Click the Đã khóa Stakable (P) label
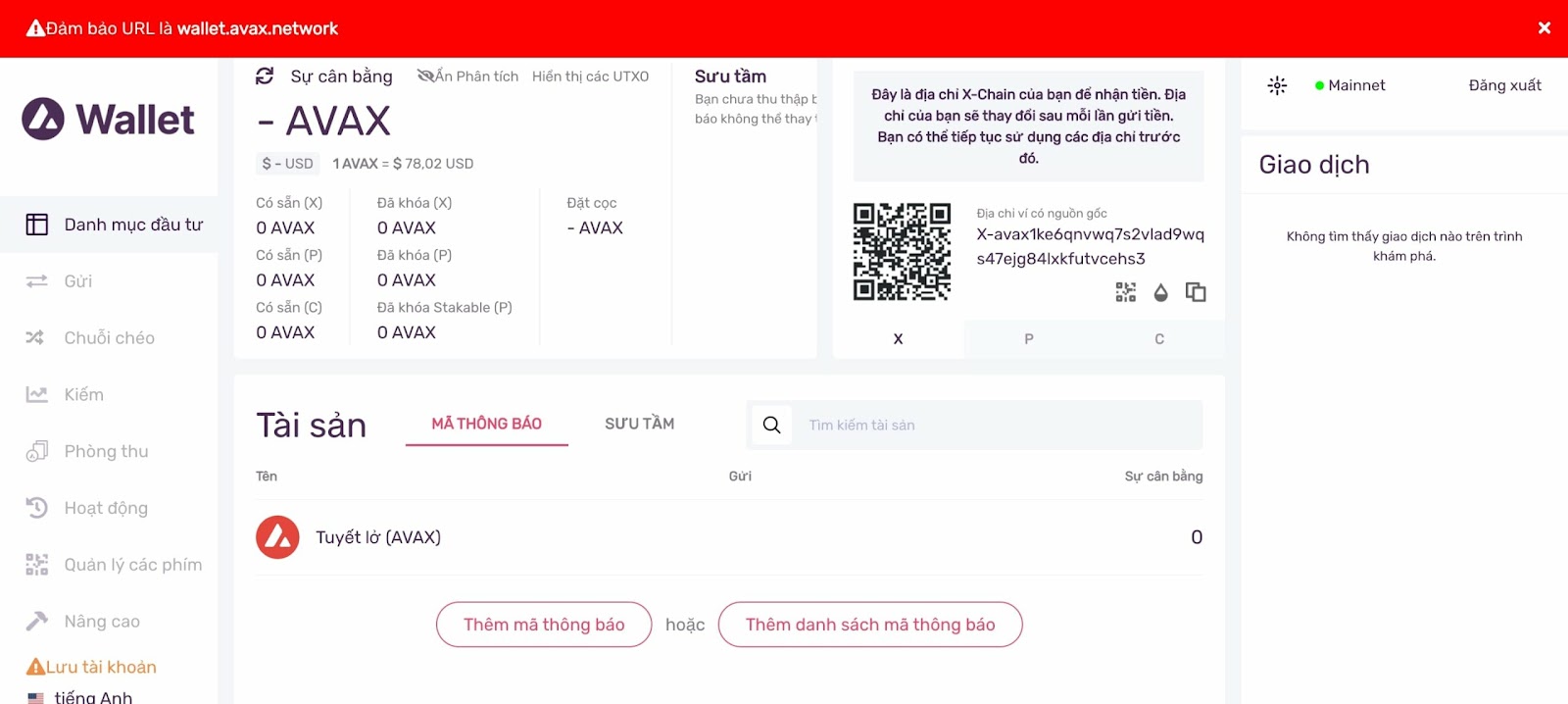 [x=445, y=308]
